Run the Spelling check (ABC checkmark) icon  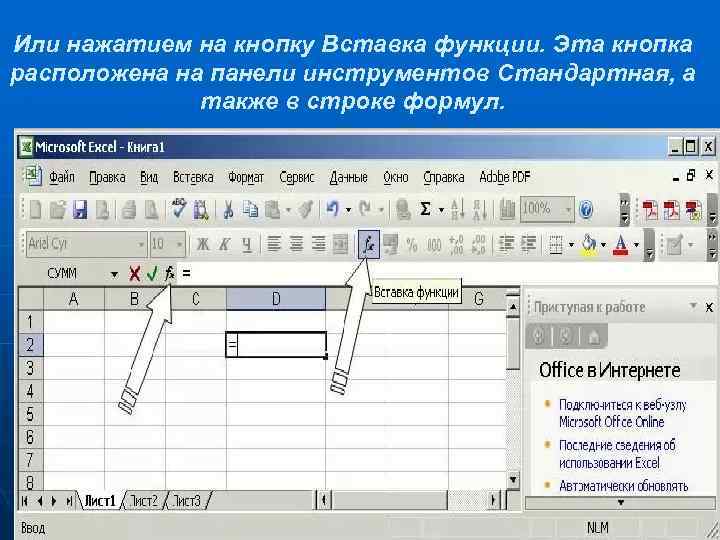178,209
